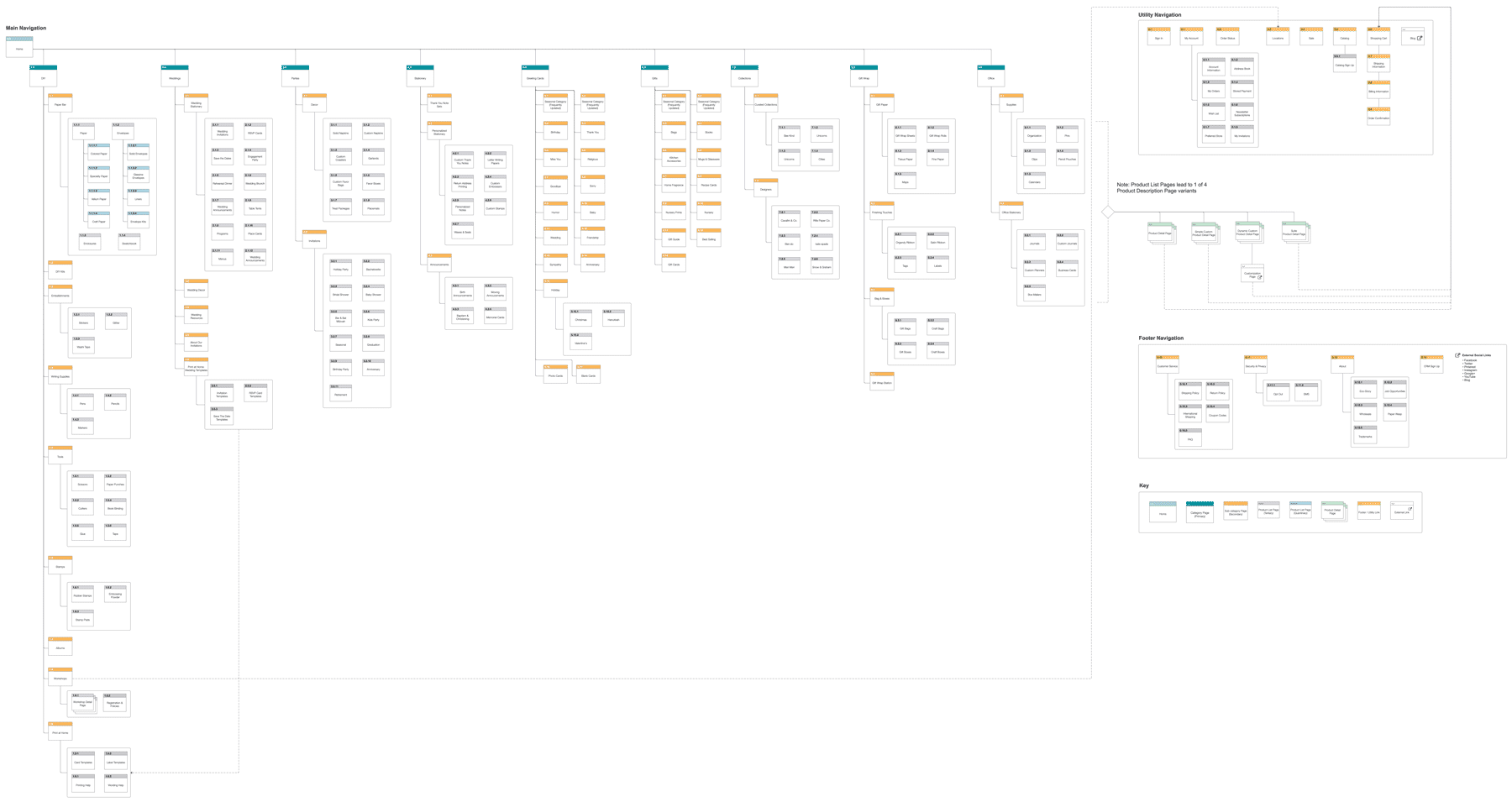Select the DIY primary category node

[x=43, y=76]
